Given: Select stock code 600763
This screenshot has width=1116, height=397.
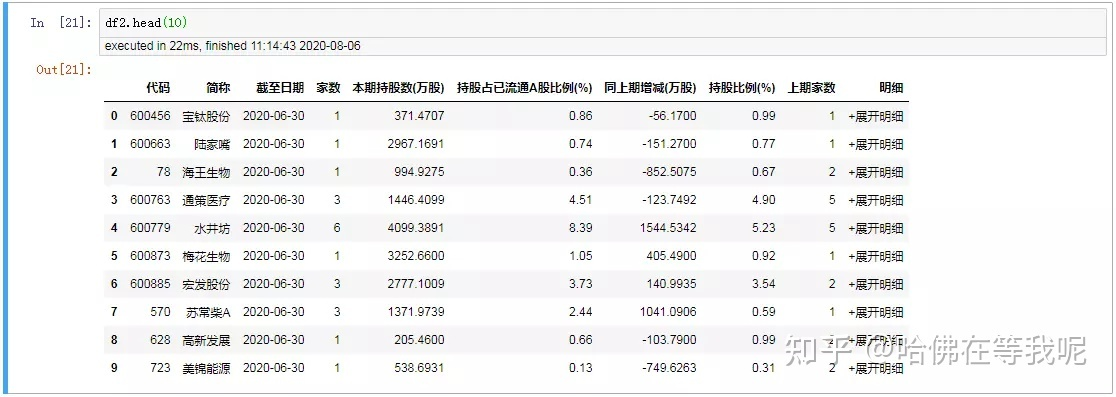Looking at the screenshot, I should (x=150, y=200).
